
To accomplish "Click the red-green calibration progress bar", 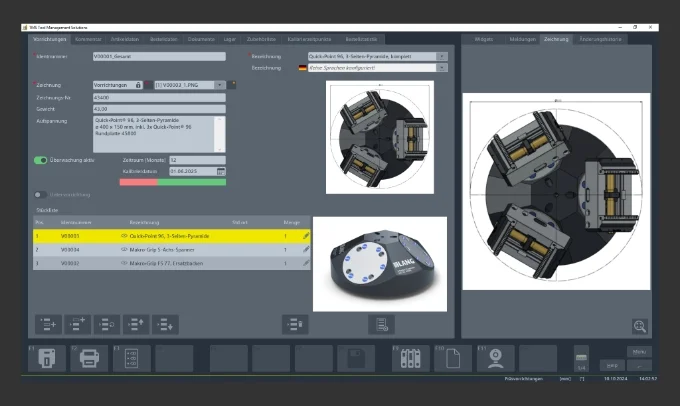I will (x=172, y=182).
